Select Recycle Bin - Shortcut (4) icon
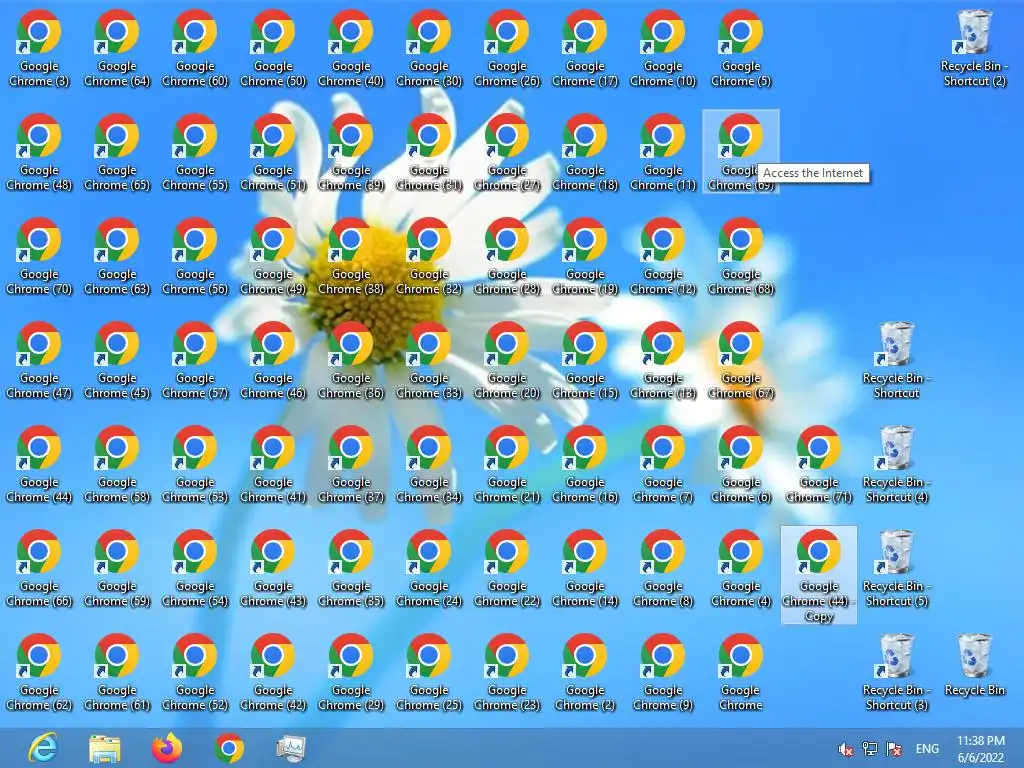This screenshot has height=768, width=1024. 897,464
